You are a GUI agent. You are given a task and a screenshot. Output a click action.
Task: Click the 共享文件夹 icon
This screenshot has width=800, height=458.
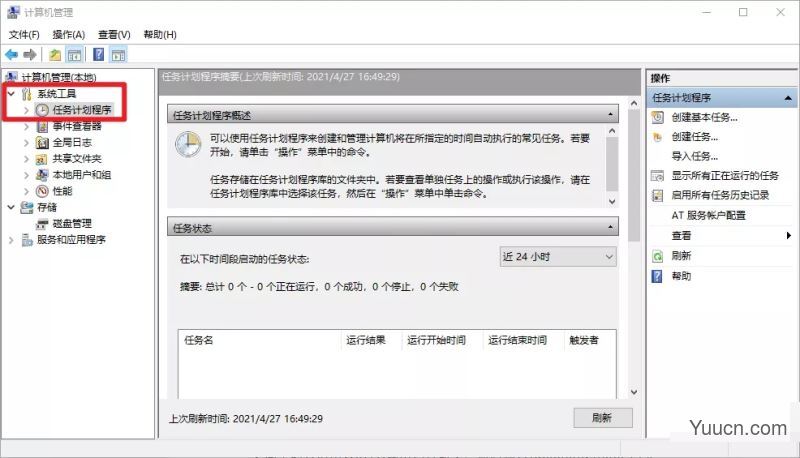[42, 159]
